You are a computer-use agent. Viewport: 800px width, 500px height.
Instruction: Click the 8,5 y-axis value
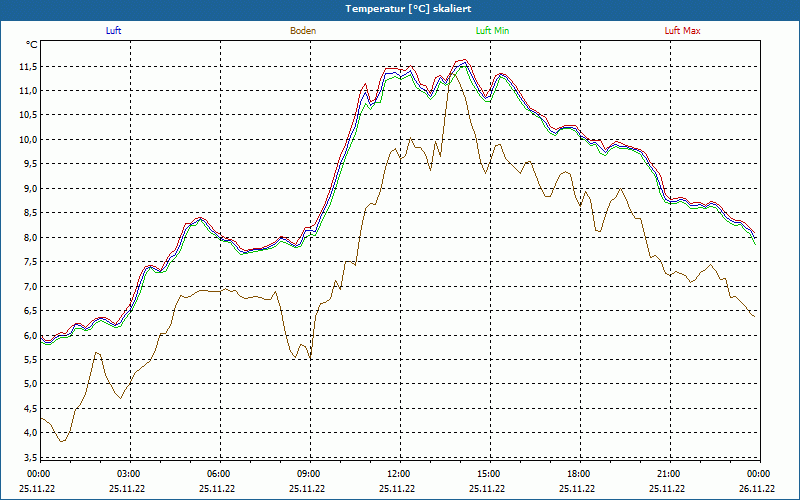point(30,213)
